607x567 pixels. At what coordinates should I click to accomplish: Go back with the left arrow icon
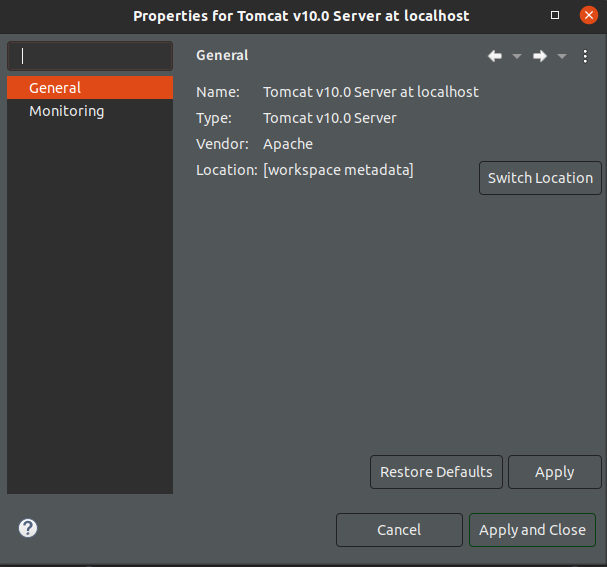(x=494, y=56)
